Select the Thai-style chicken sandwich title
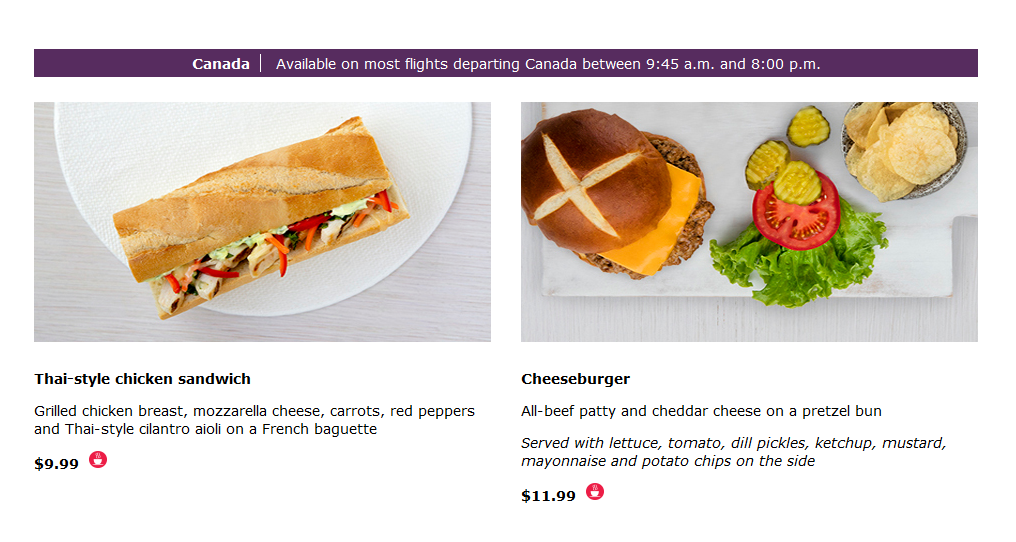The width and height of the screenshot is (1016, 542). [x=143, y=379]
